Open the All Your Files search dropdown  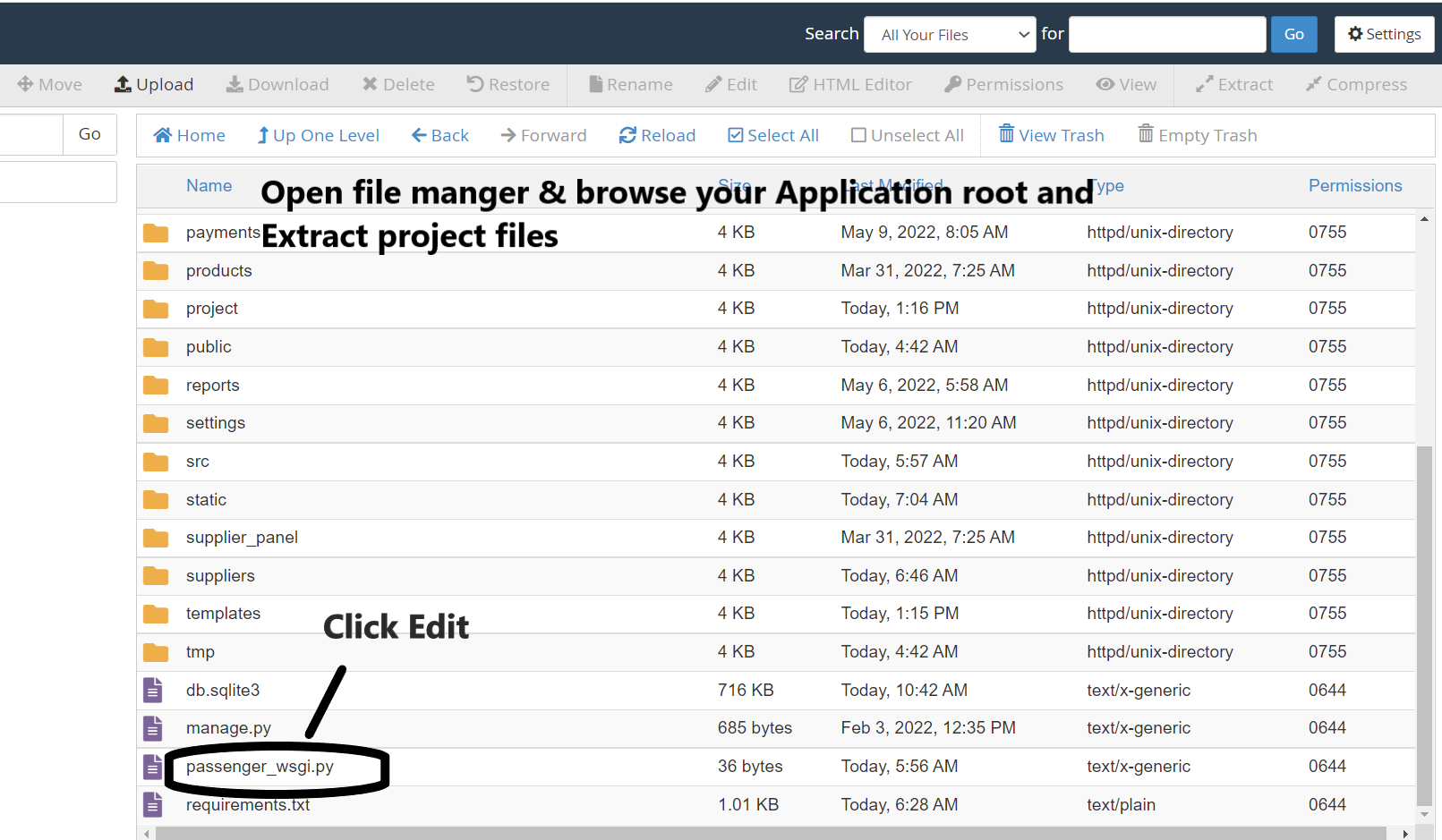(x=949, y=34)
